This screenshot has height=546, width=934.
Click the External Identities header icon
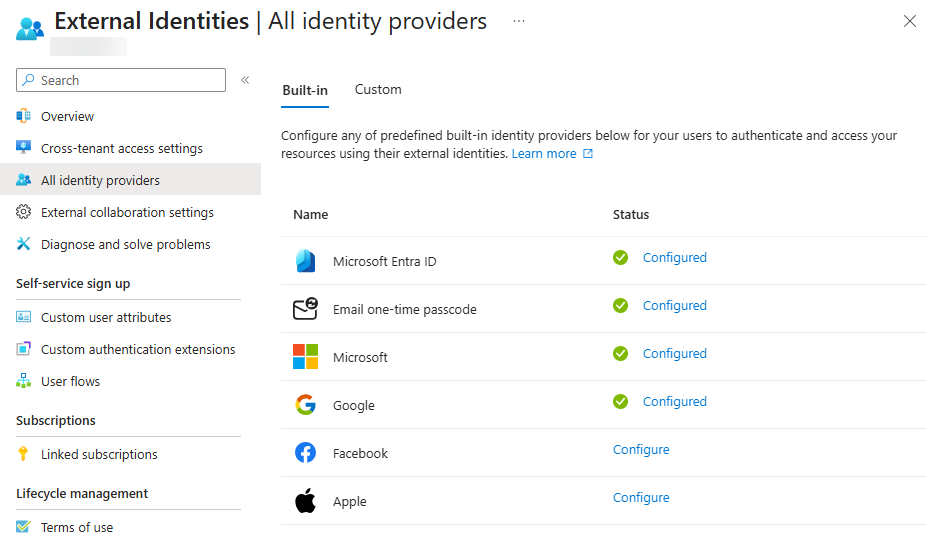point(30,27)
